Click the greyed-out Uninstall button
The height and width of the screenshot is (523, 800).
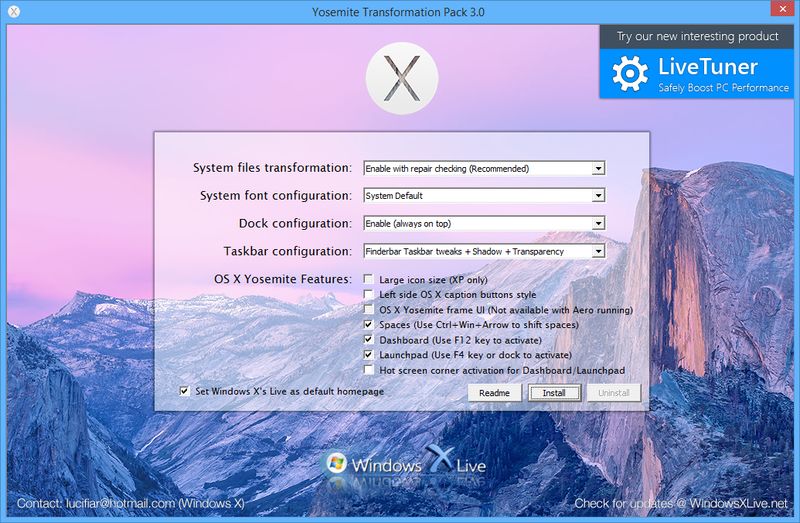pyautogui.click(x=614, y=393)
